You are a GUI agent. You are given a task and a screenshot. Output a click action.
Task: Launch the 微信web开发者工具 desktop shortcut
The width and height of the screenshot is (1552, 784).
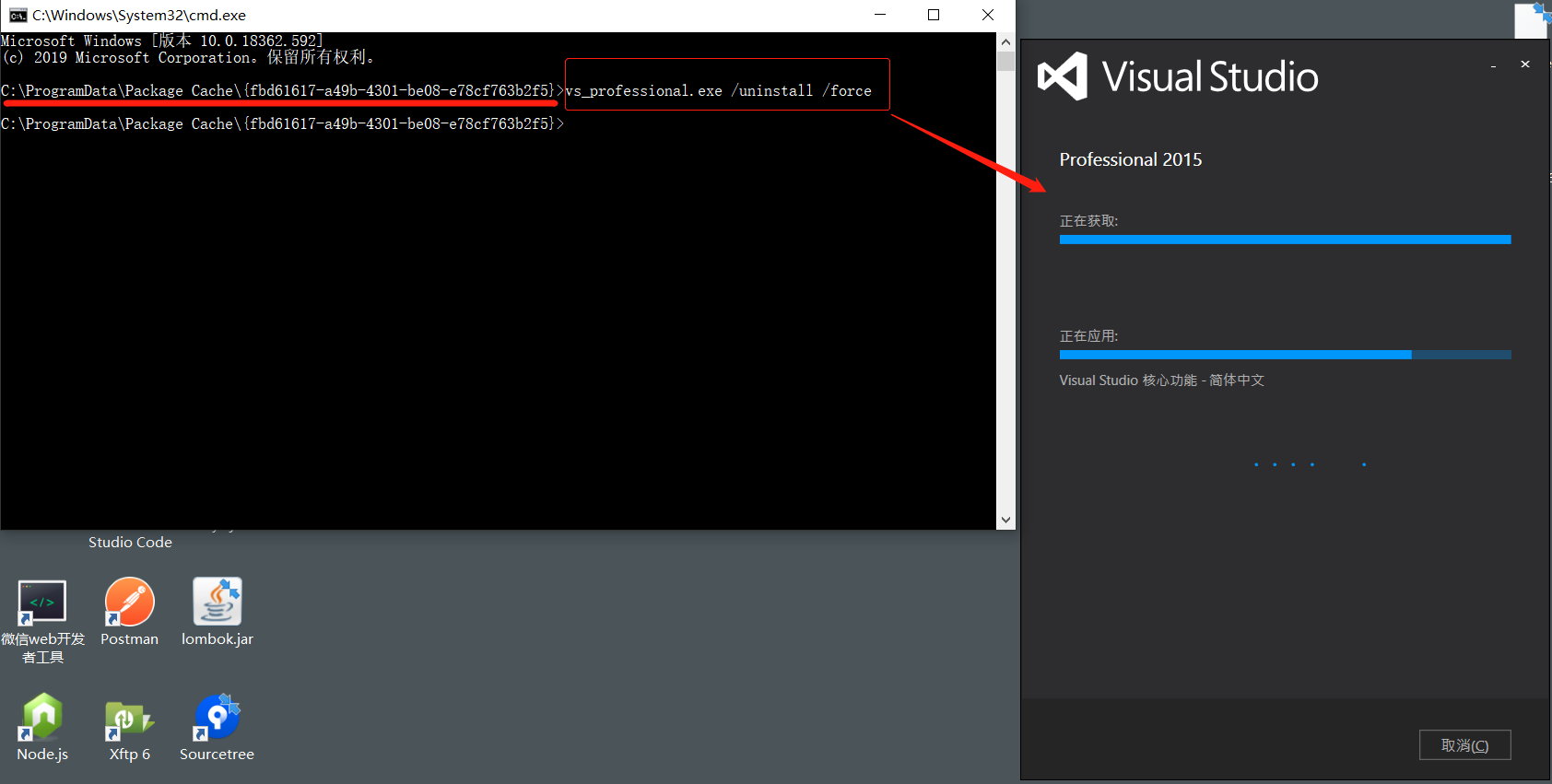click(x=42, y=621)
